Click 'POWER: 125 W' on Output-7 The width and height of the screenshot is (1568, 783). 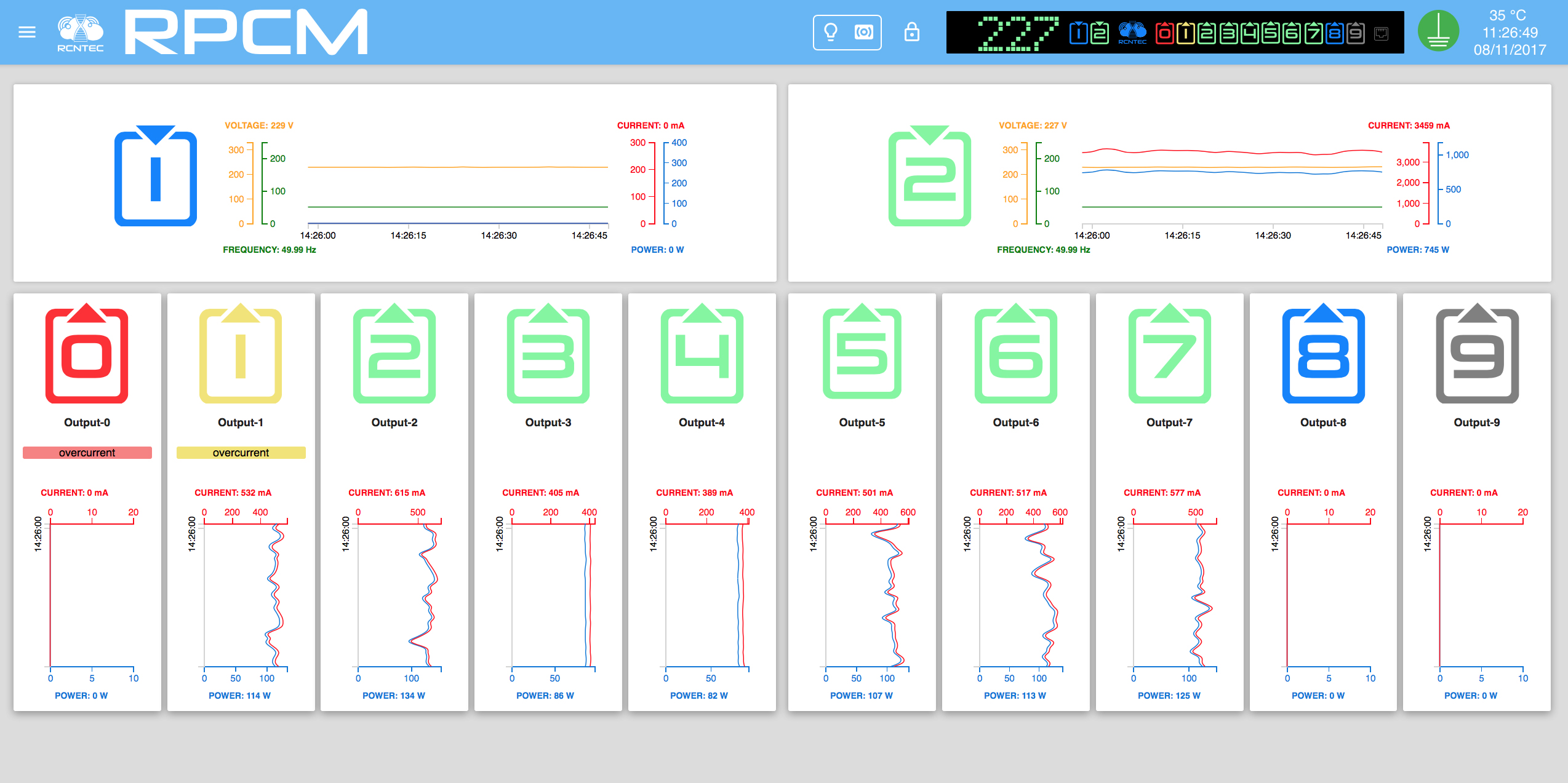point(1169,696)
